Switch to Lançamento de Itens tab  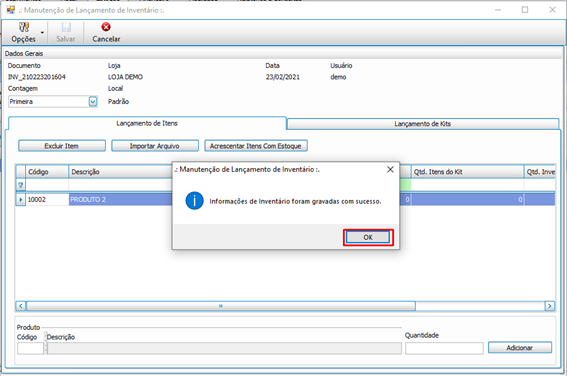(147, 123)
